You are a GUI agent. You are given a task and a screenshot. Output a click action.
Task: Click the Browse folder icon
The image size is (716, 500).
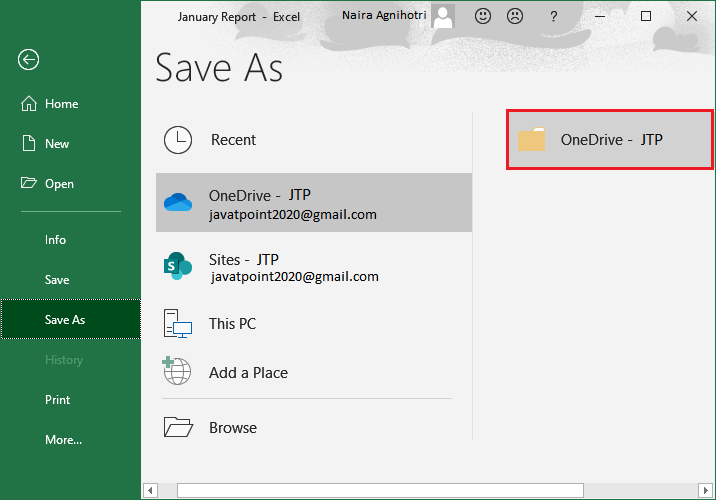[178, 428]
